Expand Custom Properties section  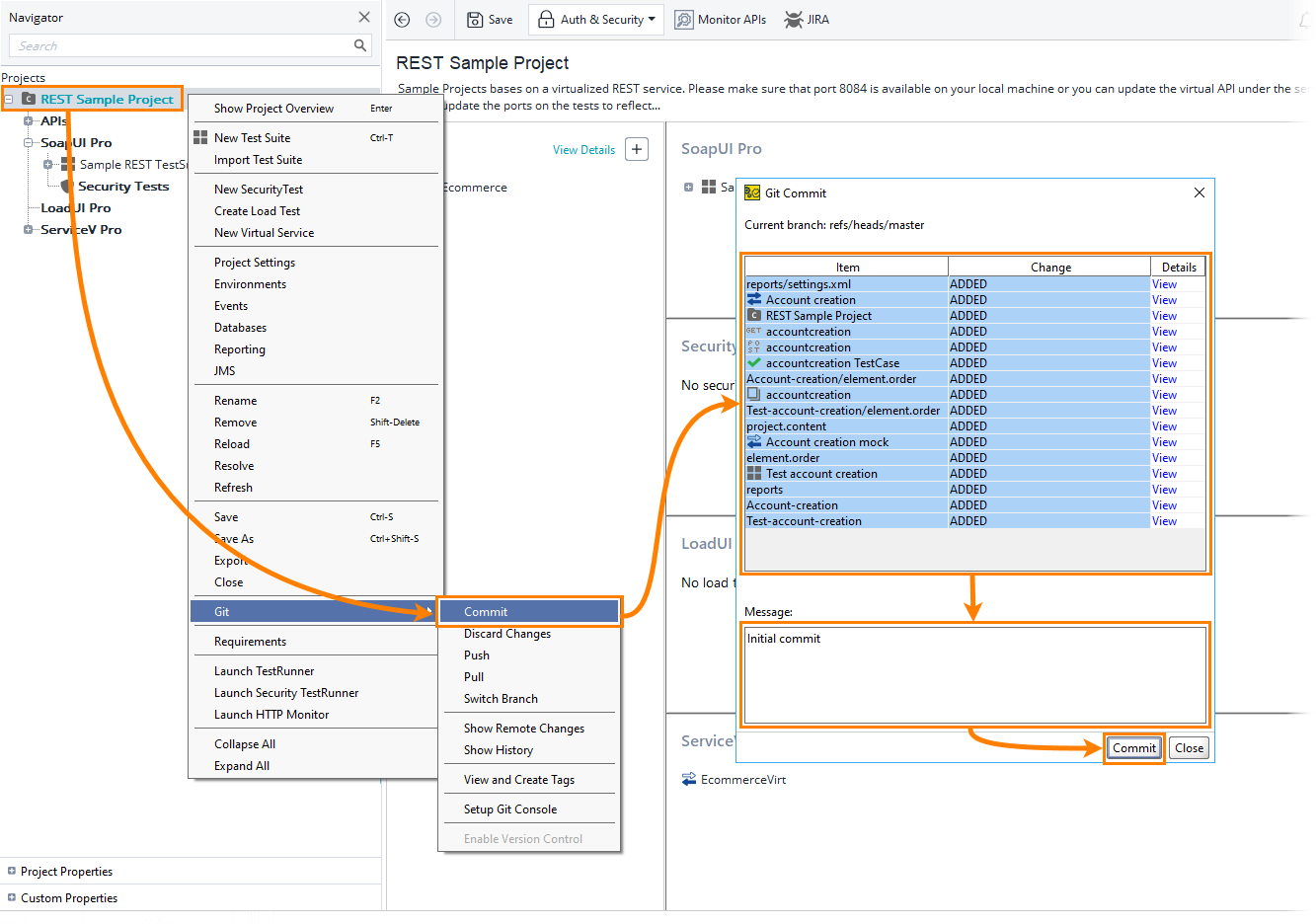pyautogui.click(x=12, y=898)
